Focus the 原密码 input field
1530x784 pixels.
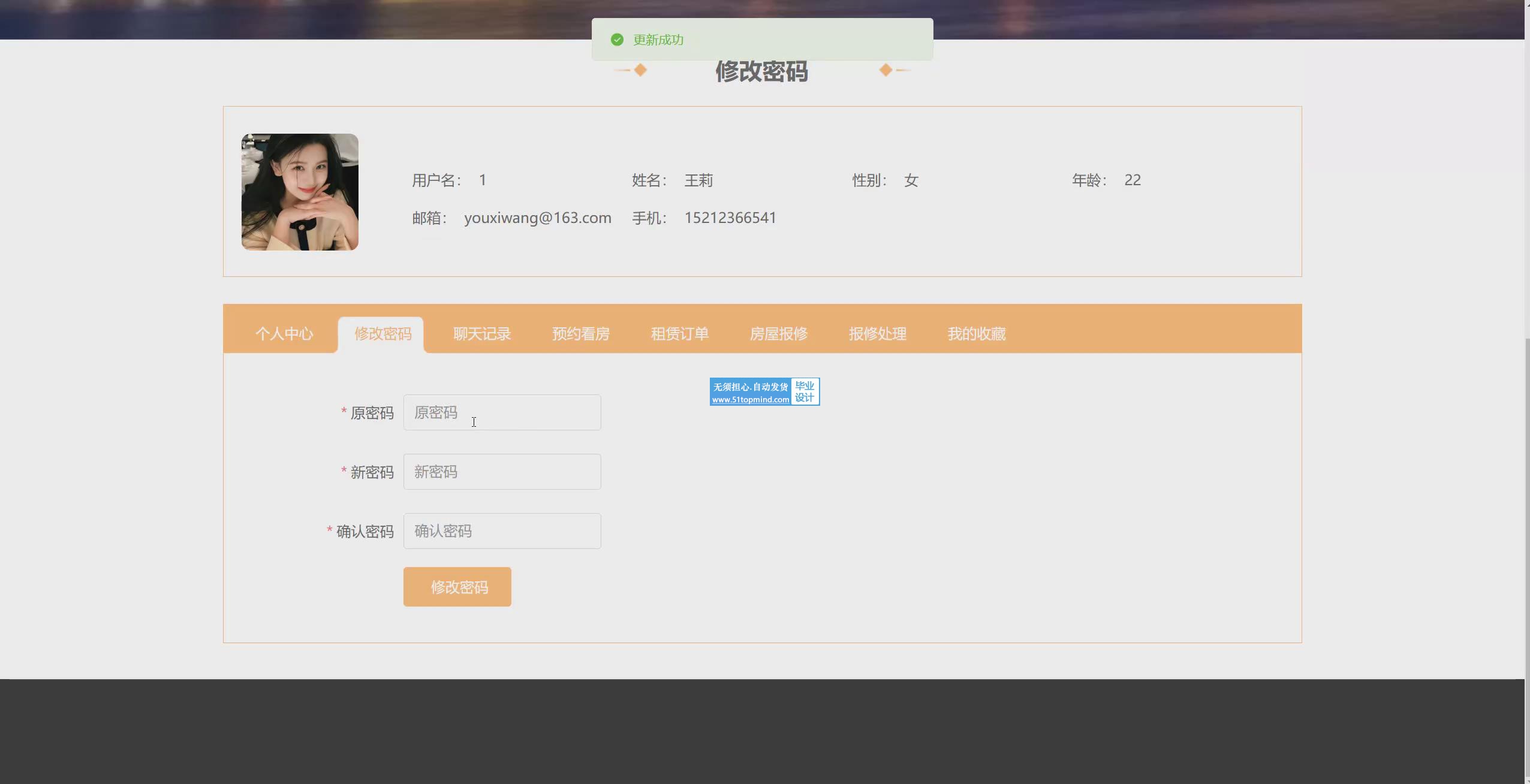[502, 412]
